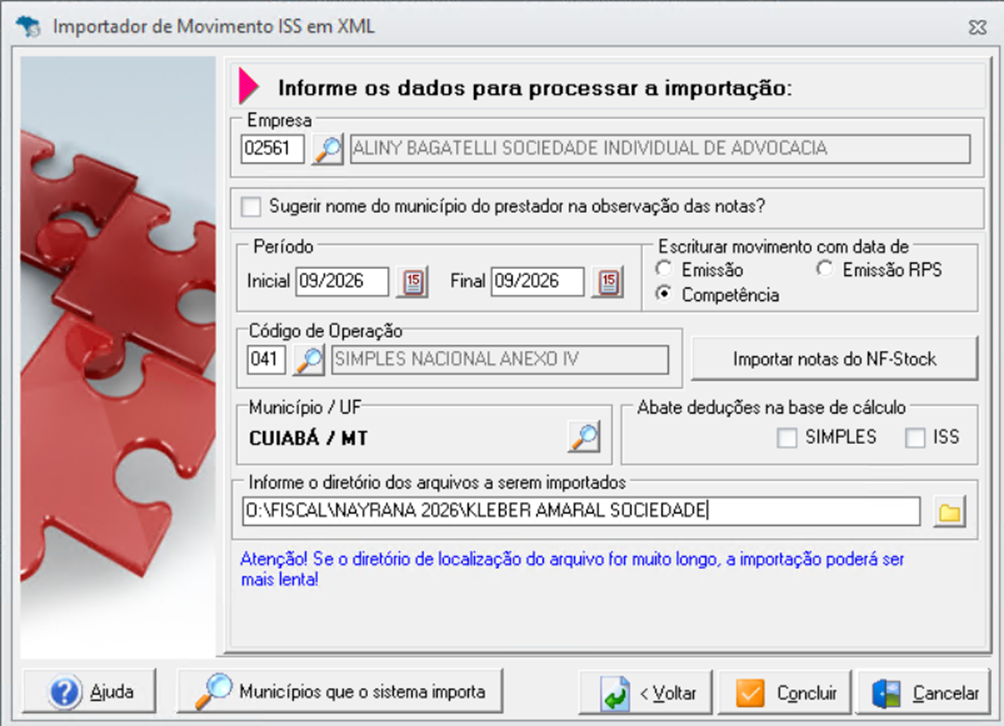Focus the Inicial period field
1004x726 pixels.
tap(342, 282)
